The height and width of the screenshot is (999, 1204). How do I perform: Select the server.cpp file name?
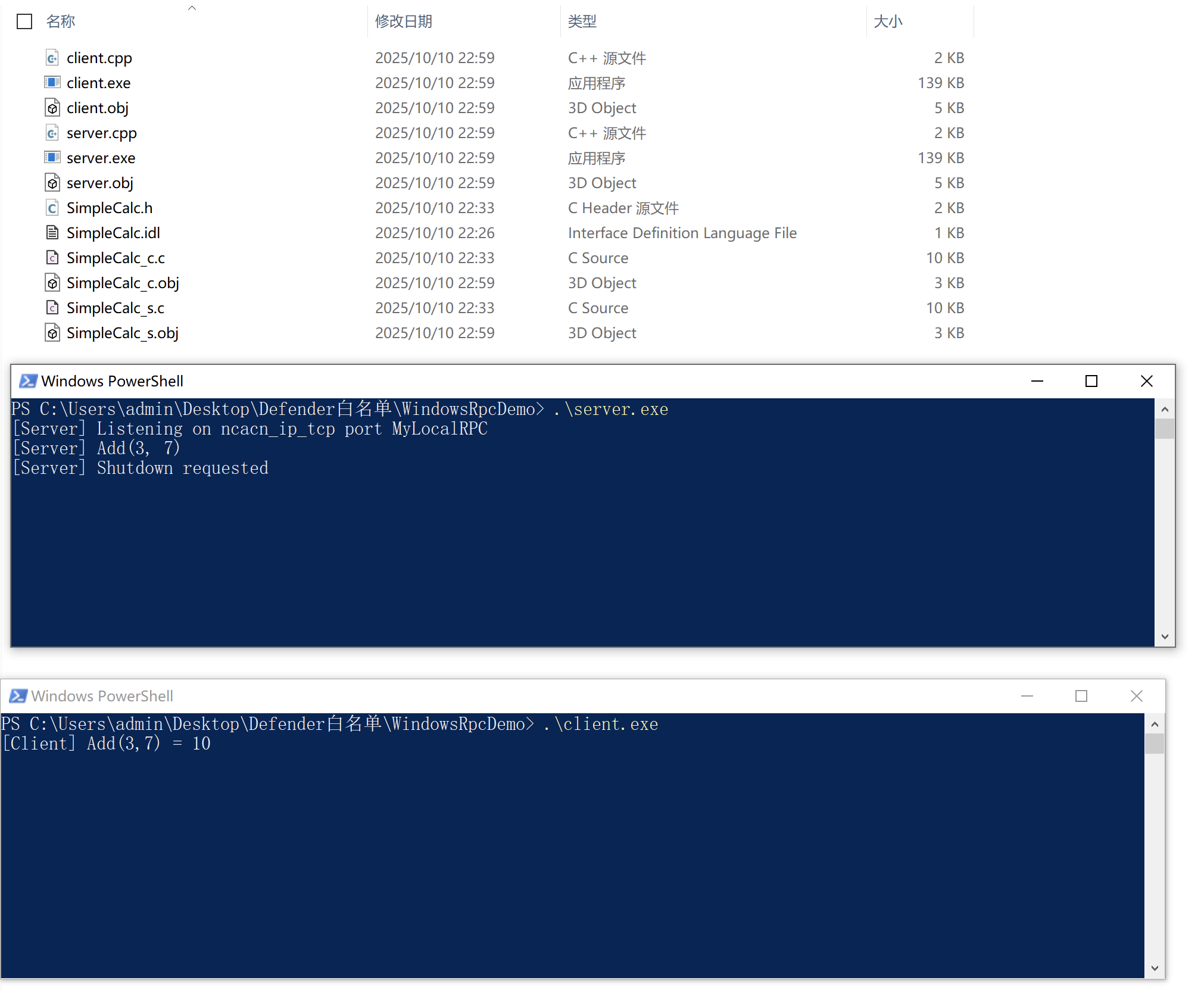pos(102,133)
